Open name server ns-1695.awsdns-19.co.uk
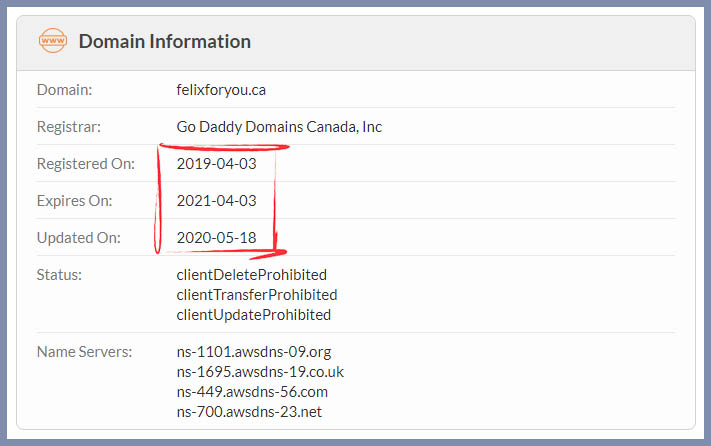The width and height of the screenshot is (711, 446). click(260, 372)
